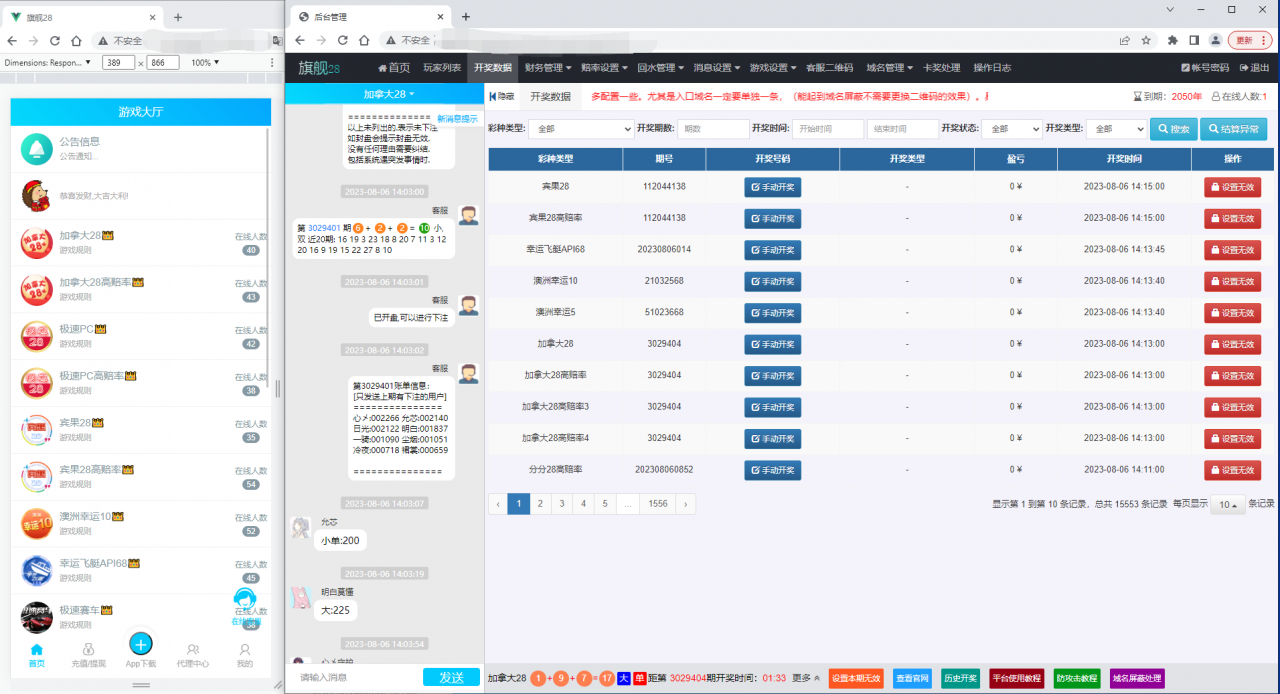Bookmark this page with the star icon
This screenshot has width=1280, height=694.
(x=1146, y=40)
